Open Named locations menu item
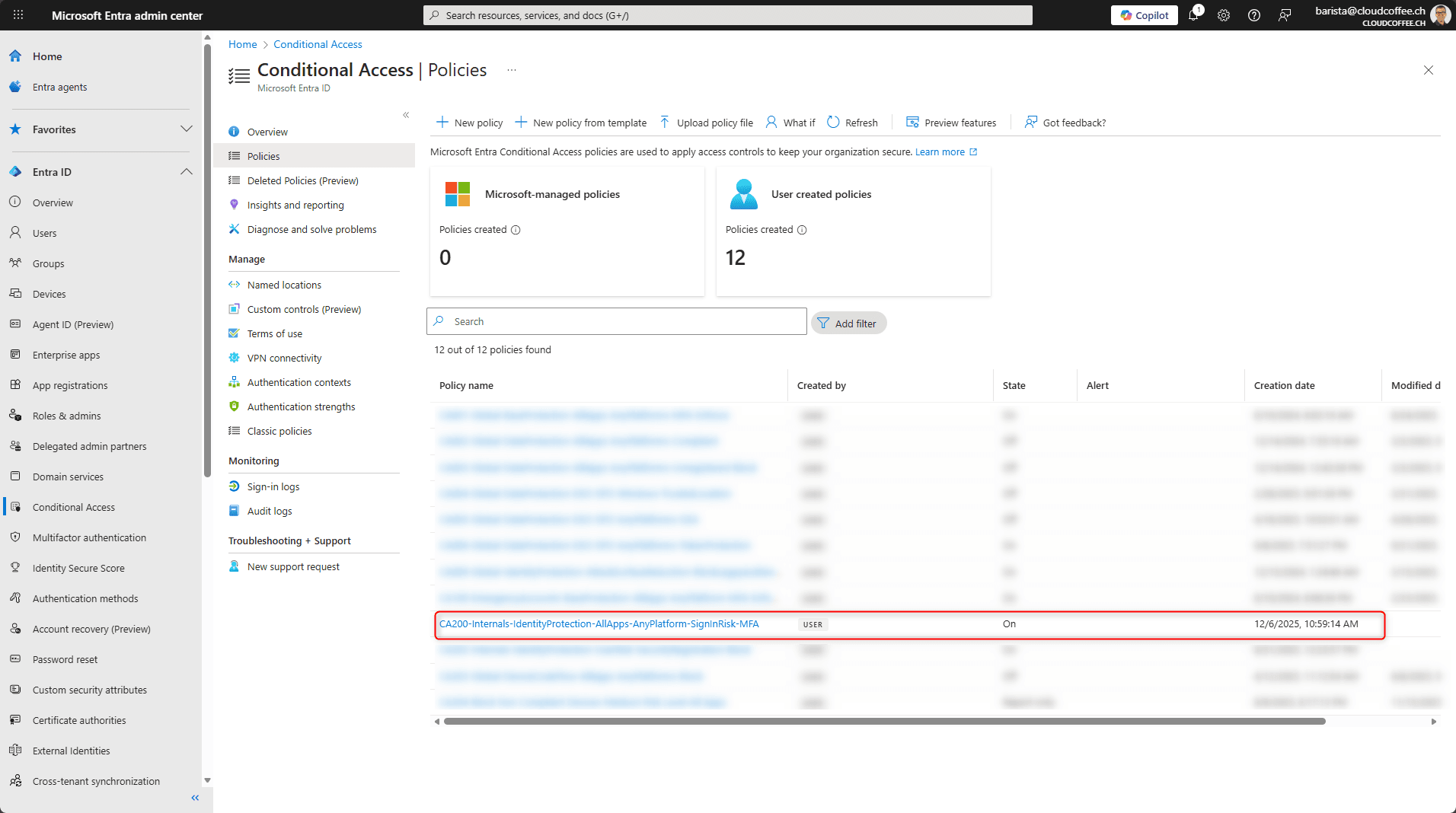 click(284, 285)
